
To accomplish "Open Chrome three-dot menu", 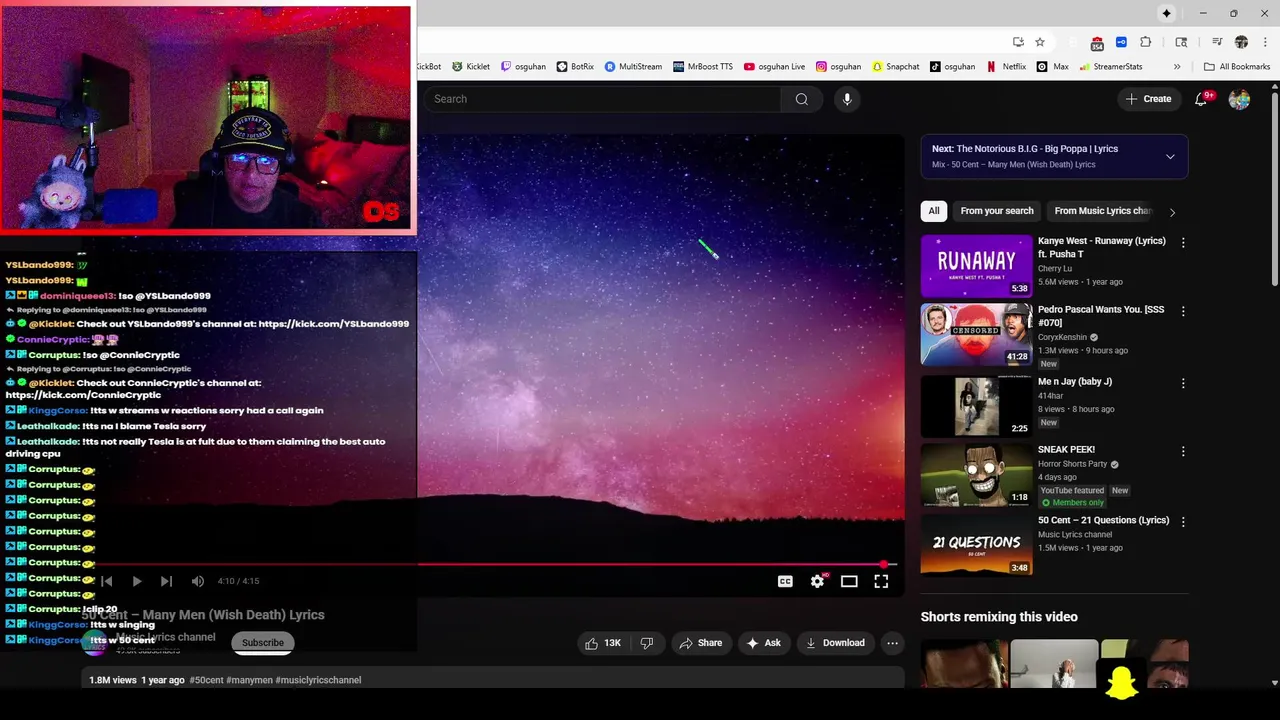I will 1264,42.
